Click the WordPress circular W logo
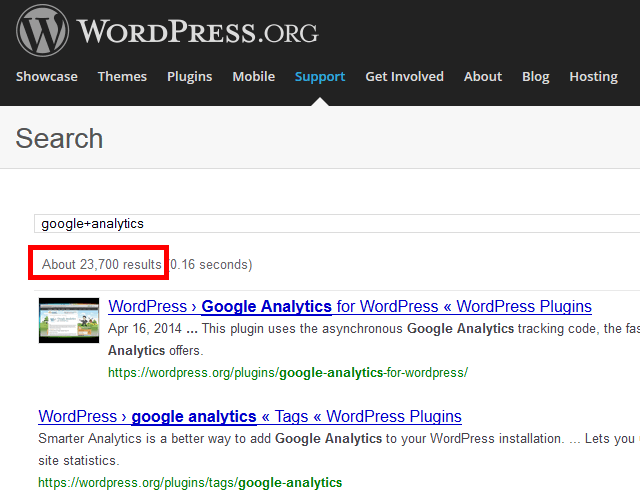This screenshot has width=640, height=496. click(x=42, y=31)
